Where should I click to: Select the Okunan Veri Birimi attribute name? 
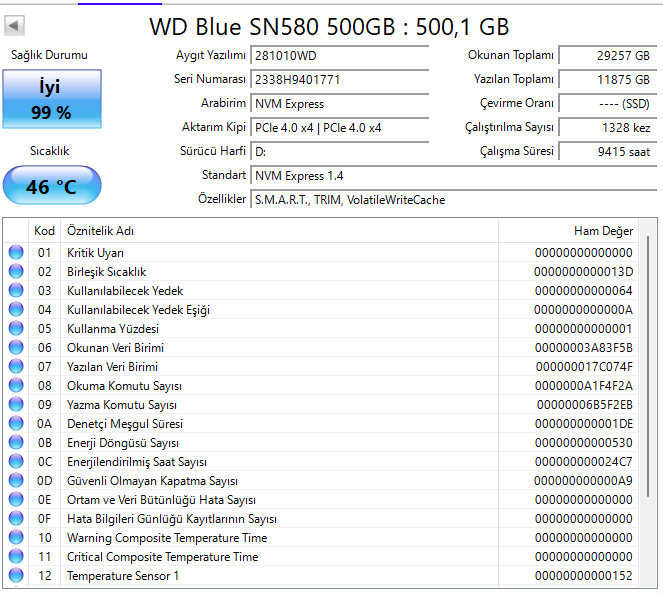pos(115,348)
